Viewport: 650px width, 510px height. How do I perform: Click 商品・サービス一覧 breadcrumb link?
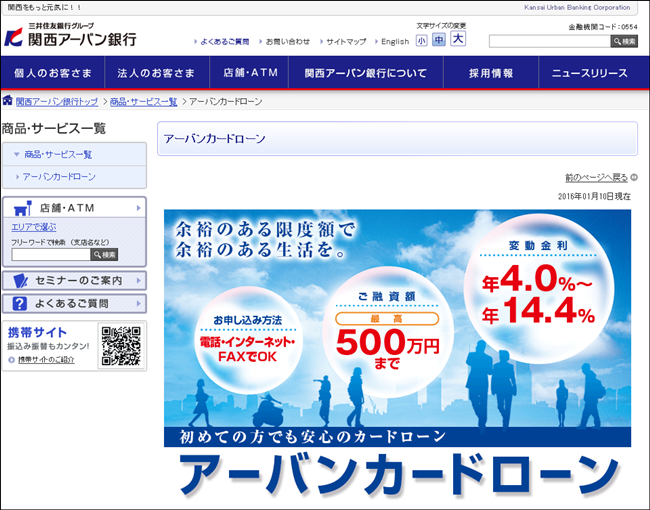pos(143,102)
